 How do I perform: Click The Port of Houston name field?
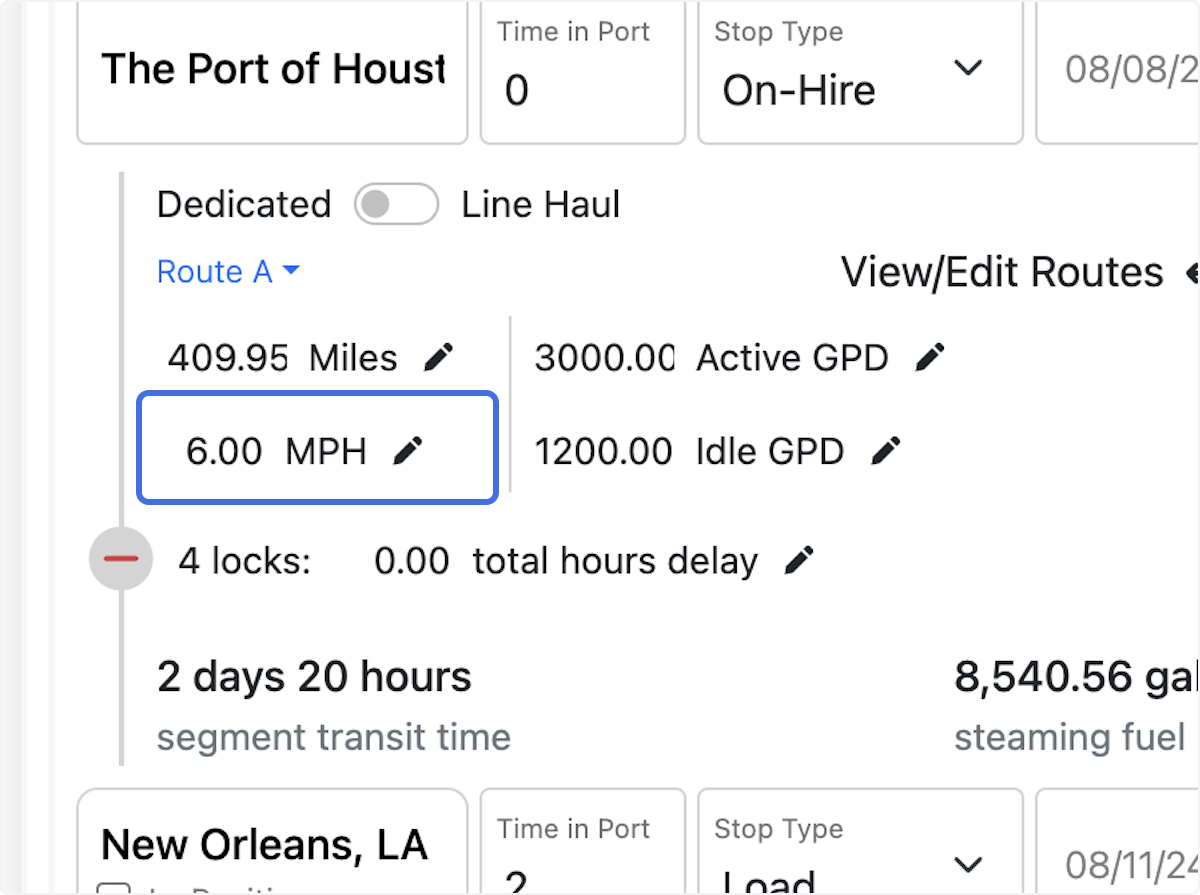tap(270, 69)
